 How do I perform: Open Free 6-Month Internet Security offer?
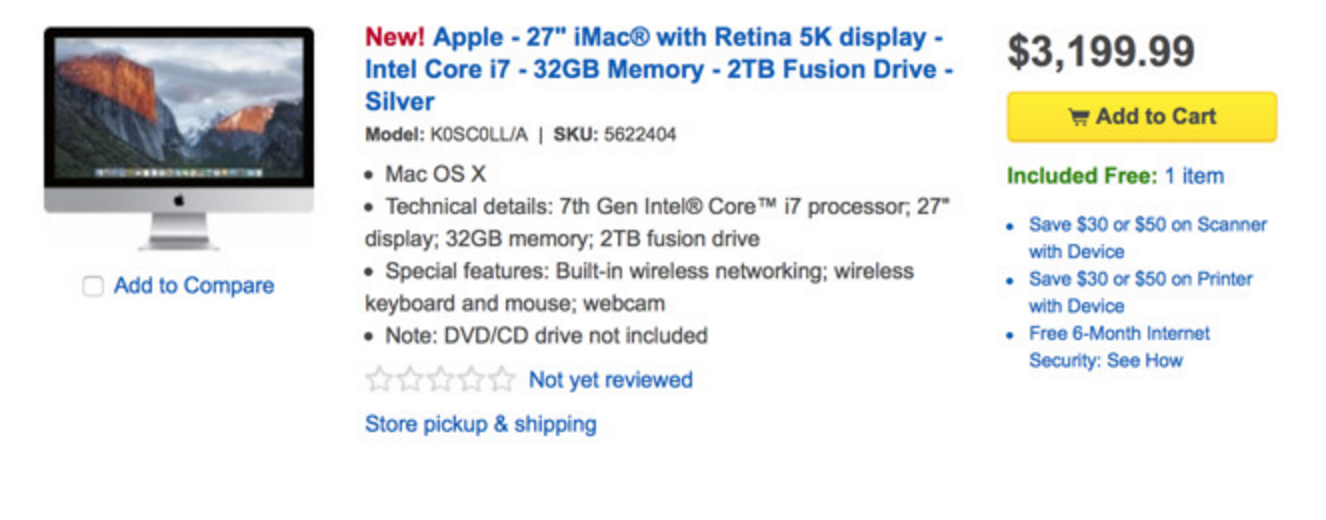point(1119,347)
